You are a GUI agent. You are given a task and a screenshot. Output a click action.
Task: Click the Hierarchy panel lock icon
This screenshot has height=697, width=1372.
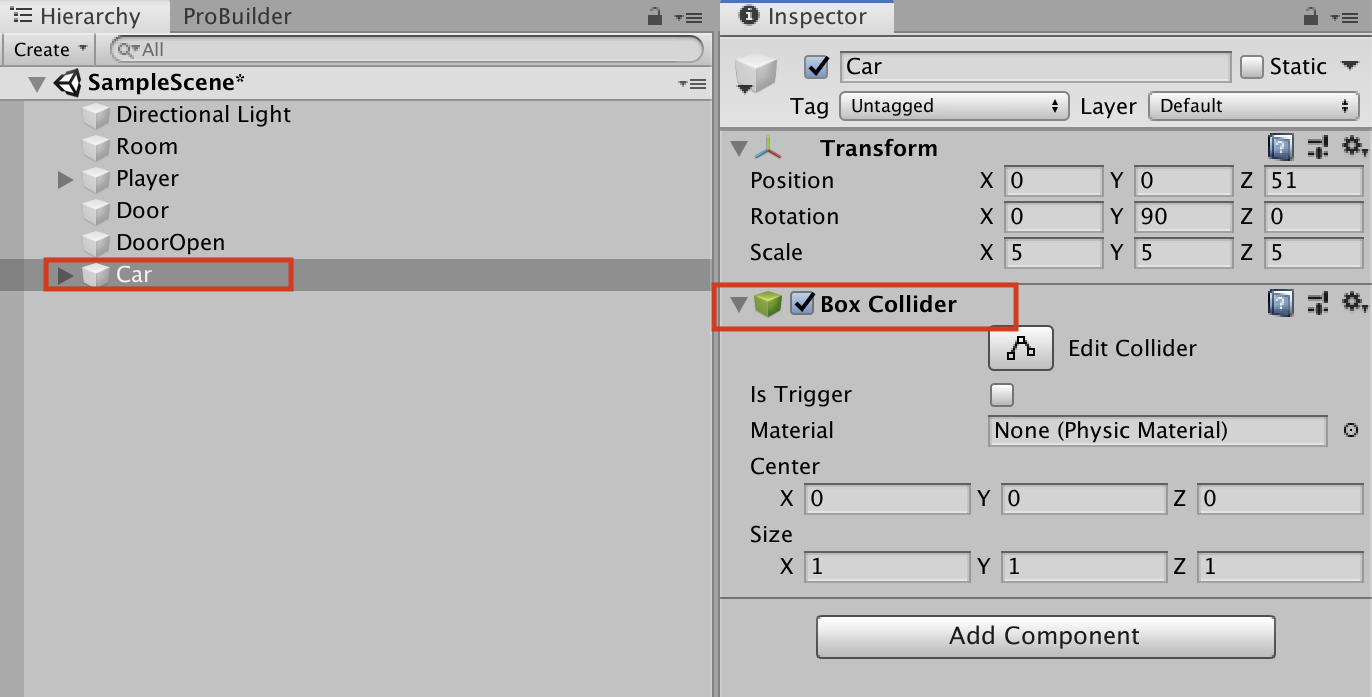click(655, 17)
